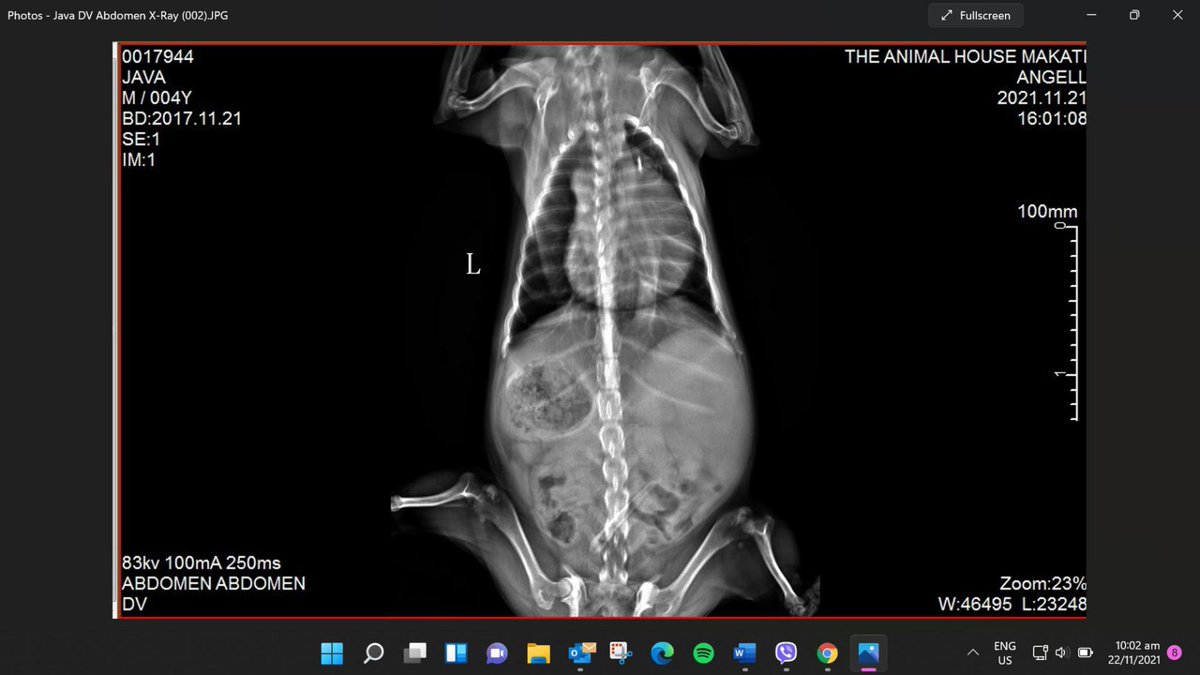Image resolution: width=1200 pixels, height=675 pixels.
Task: Open Google Chrome from the taskbar
Action: click(x=827, y=653)
